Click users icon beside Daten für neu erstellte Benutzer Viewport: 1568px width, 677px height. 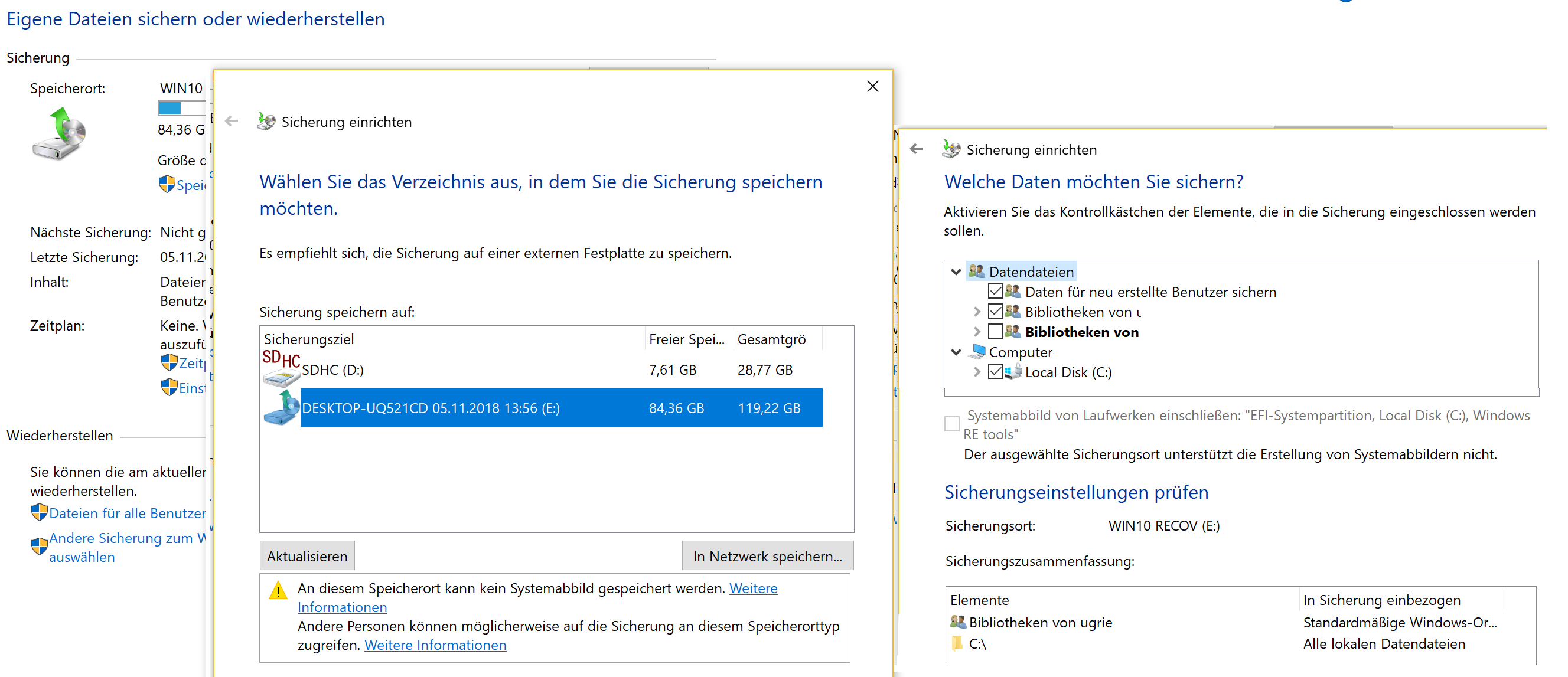click(x=1013, y=292)
